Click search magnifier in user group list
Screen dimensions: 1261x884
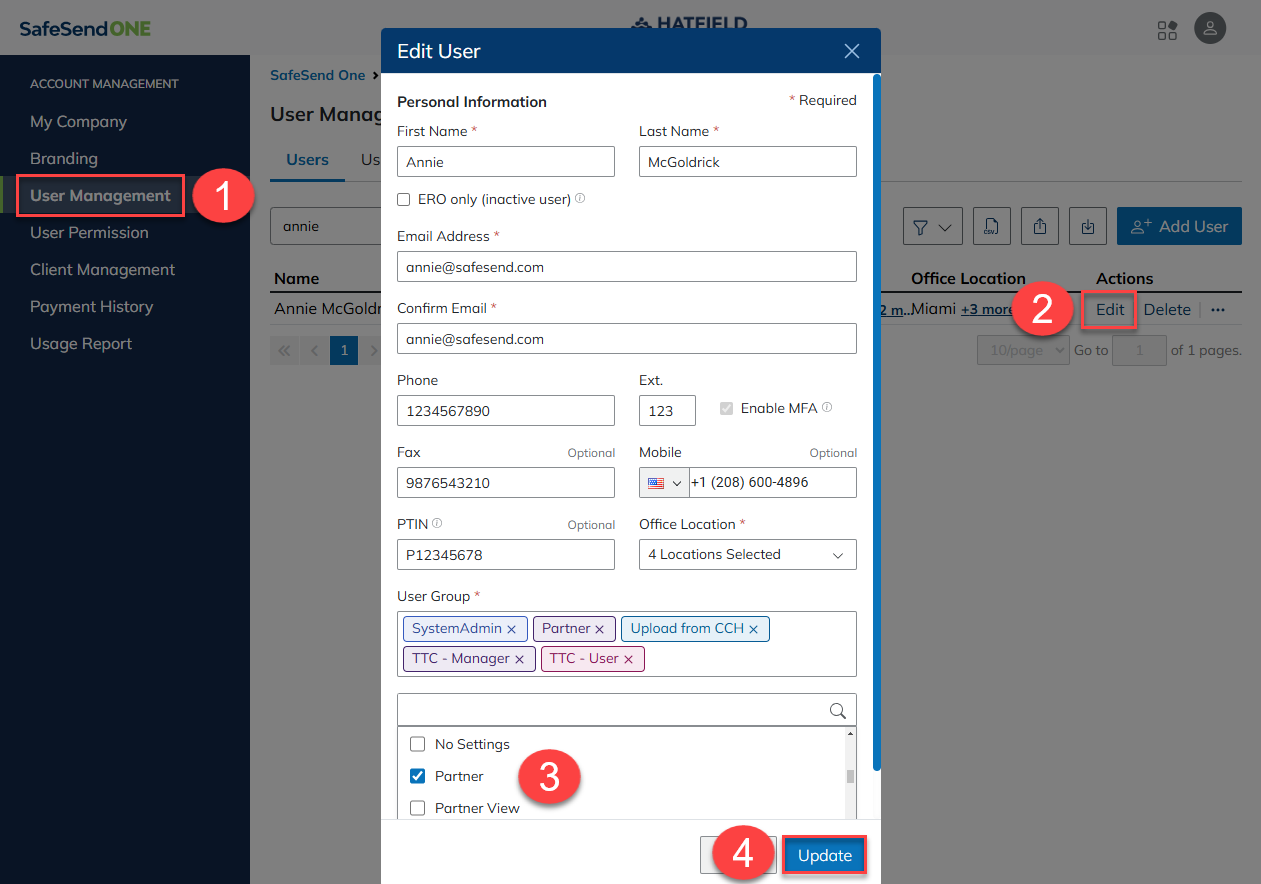[x=837, y=710]
